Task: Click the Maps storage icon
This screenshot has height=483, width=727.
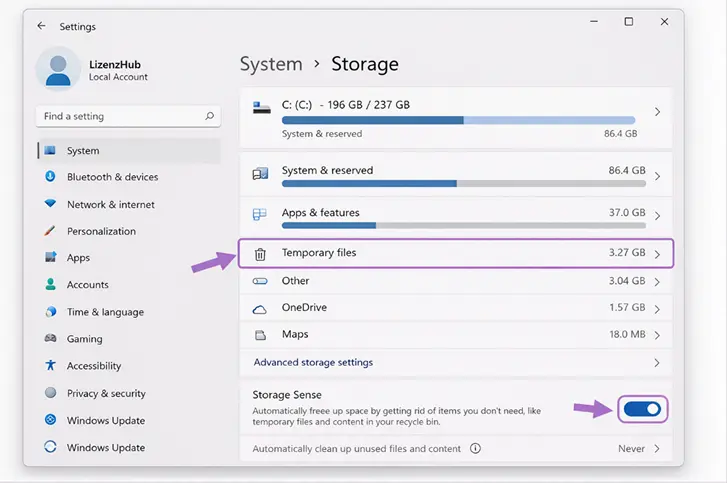Action: coord(261,335)
